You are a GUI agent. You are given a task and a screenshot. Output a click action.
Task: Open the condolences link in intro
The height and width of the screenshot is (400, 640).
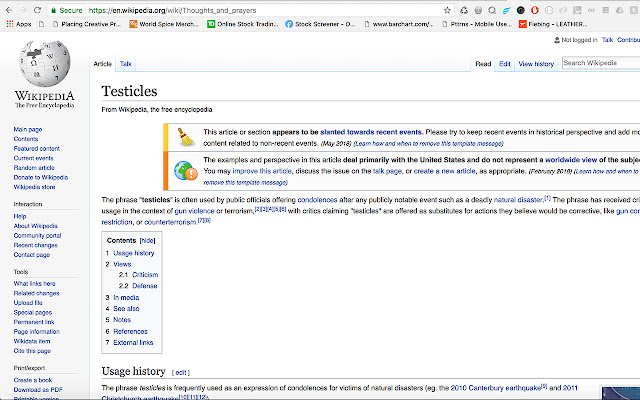click(317, 200)
